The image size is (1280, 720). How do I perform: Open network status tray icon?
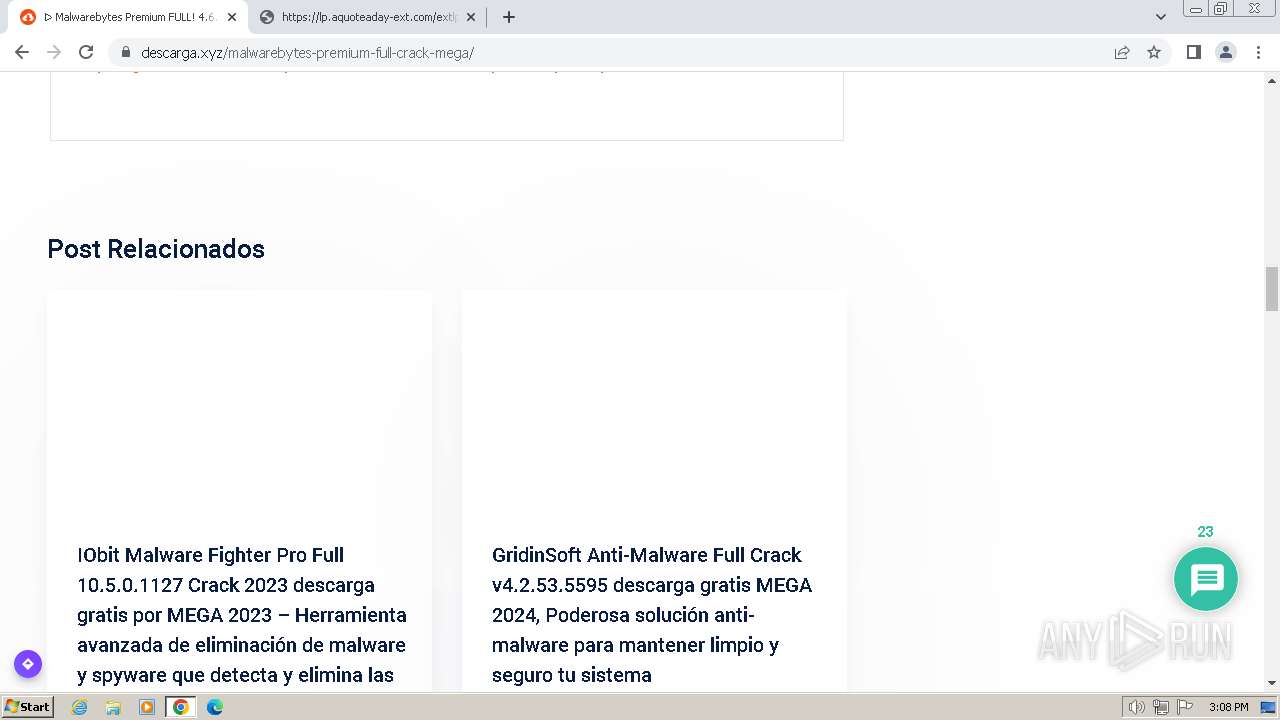click(1161, 707)
